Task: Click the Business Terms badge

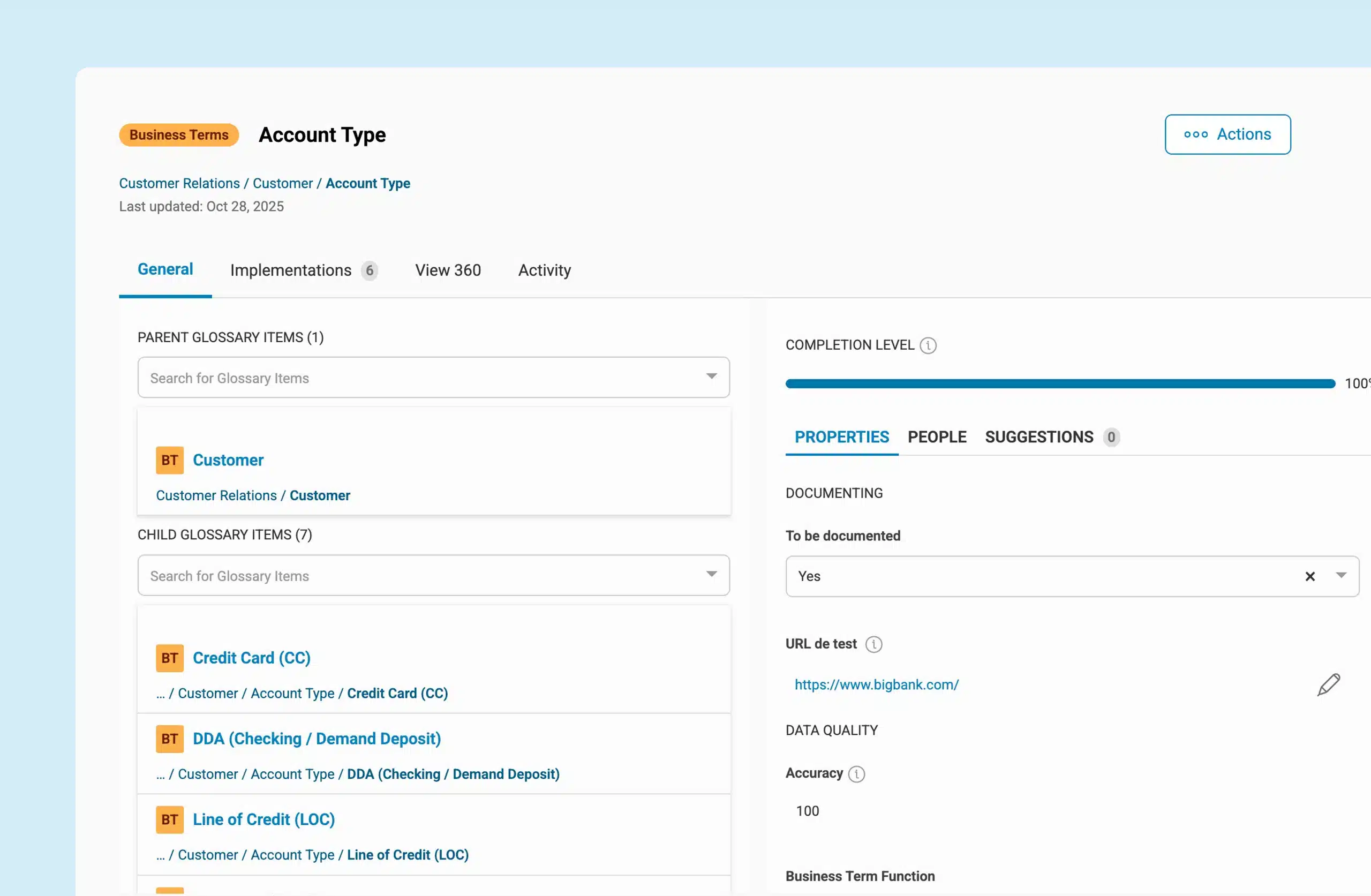Action: (x=178, y=135)
